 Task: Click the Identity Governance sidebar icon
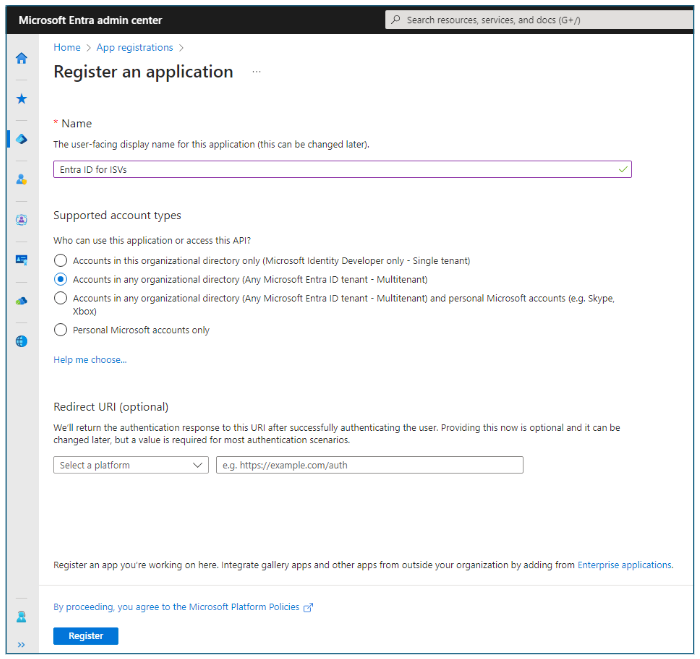coord(21,220)
